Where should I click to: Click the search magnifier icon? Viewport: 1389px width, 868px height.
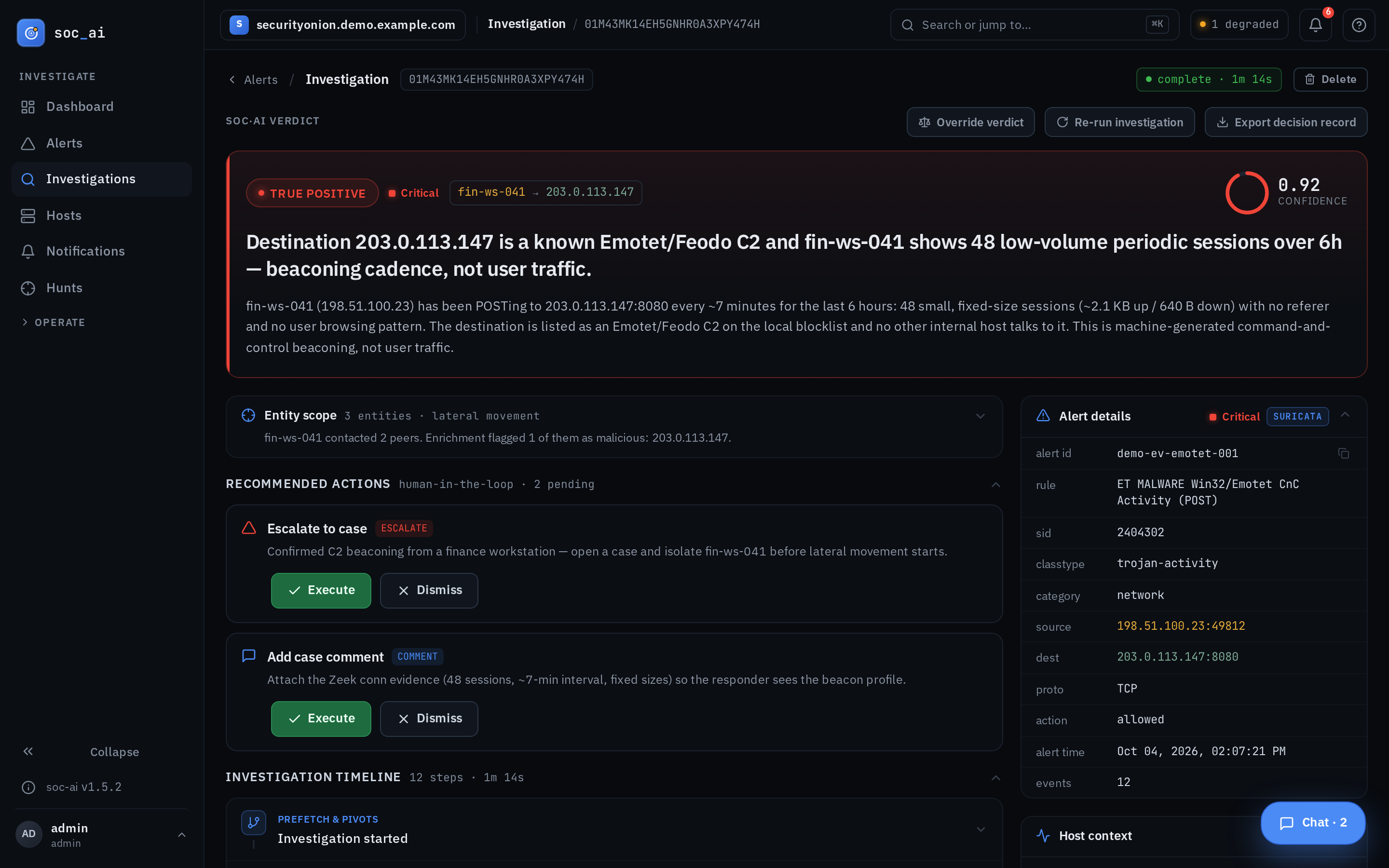[908, 25]
